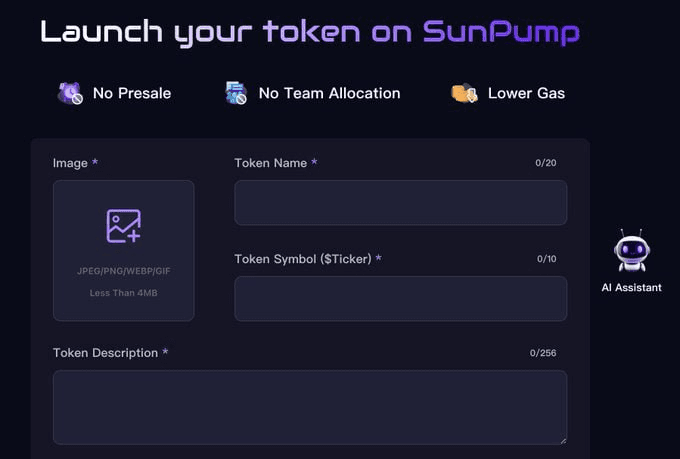This screenshot has width=680, height=459.
Task: Click the Less Than 4MB hint text
Action: (124, 293)
